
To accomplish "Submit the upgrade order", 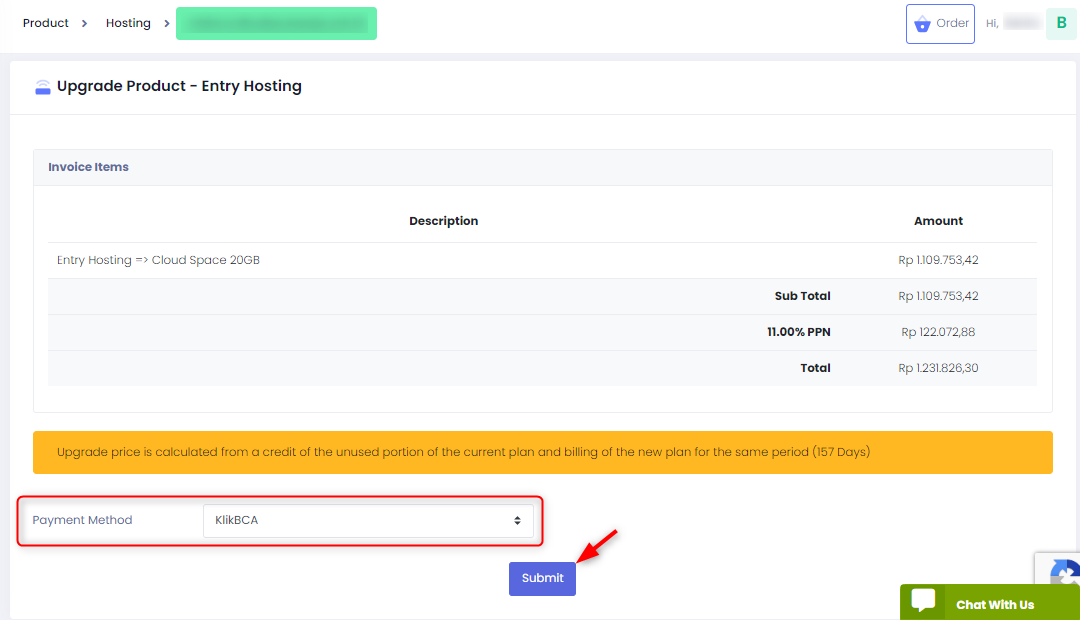I will pyautogui.click(x=542, y=579).
